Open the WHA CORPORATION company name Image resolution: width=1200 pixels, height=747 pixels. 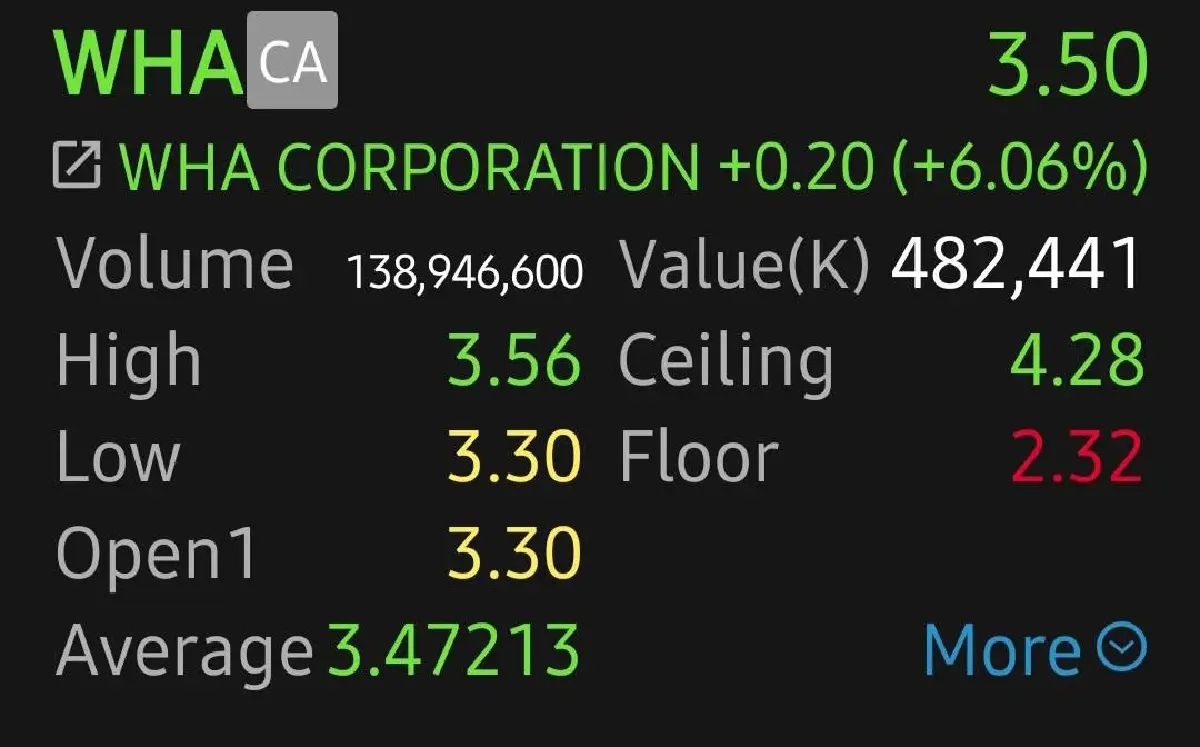[409, 167]
